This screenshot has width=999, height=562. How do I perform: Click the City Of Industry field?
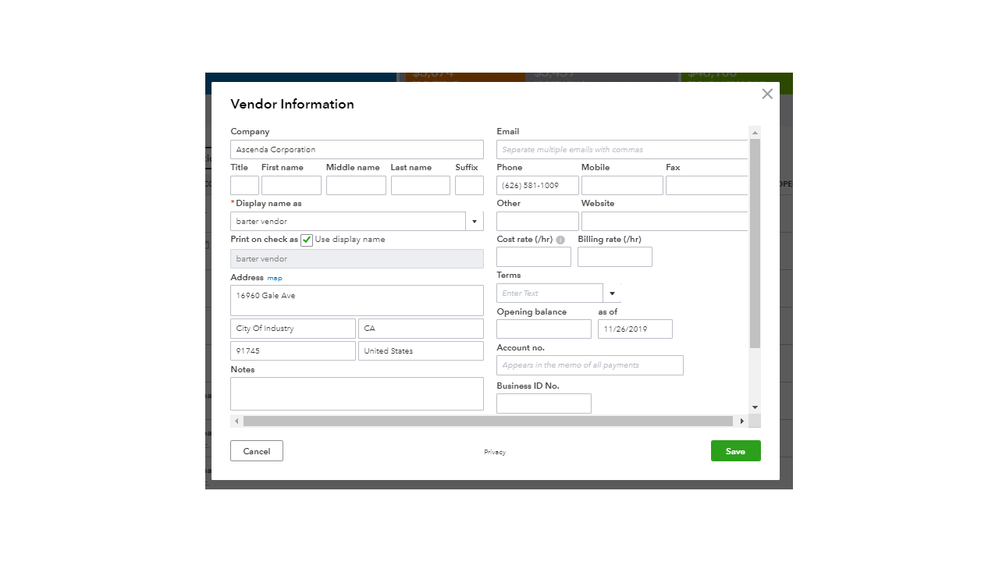pos(293,328)
